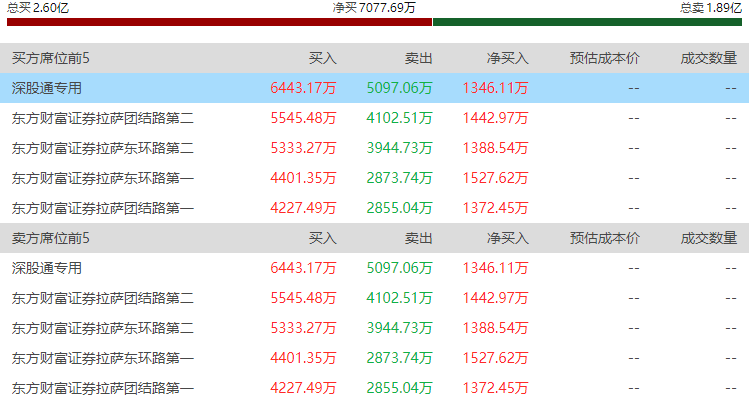The height and width of the screenshot is (400, 749).
Task: Click 4227.49万 buy value in buyer section
Action: pos(303,208)
